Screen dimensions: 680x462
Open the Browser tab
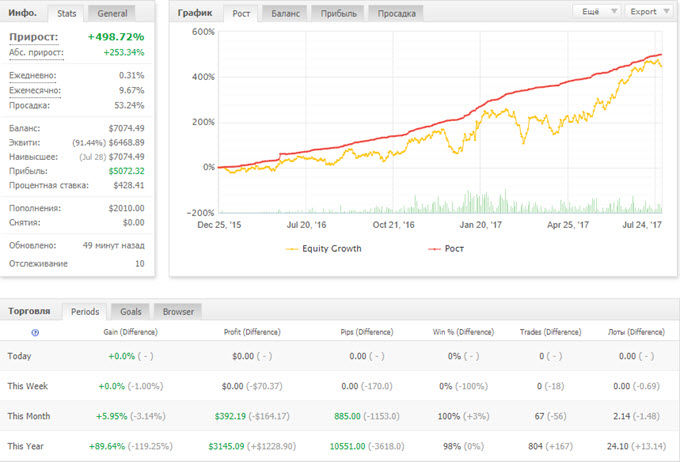(178, 311)
